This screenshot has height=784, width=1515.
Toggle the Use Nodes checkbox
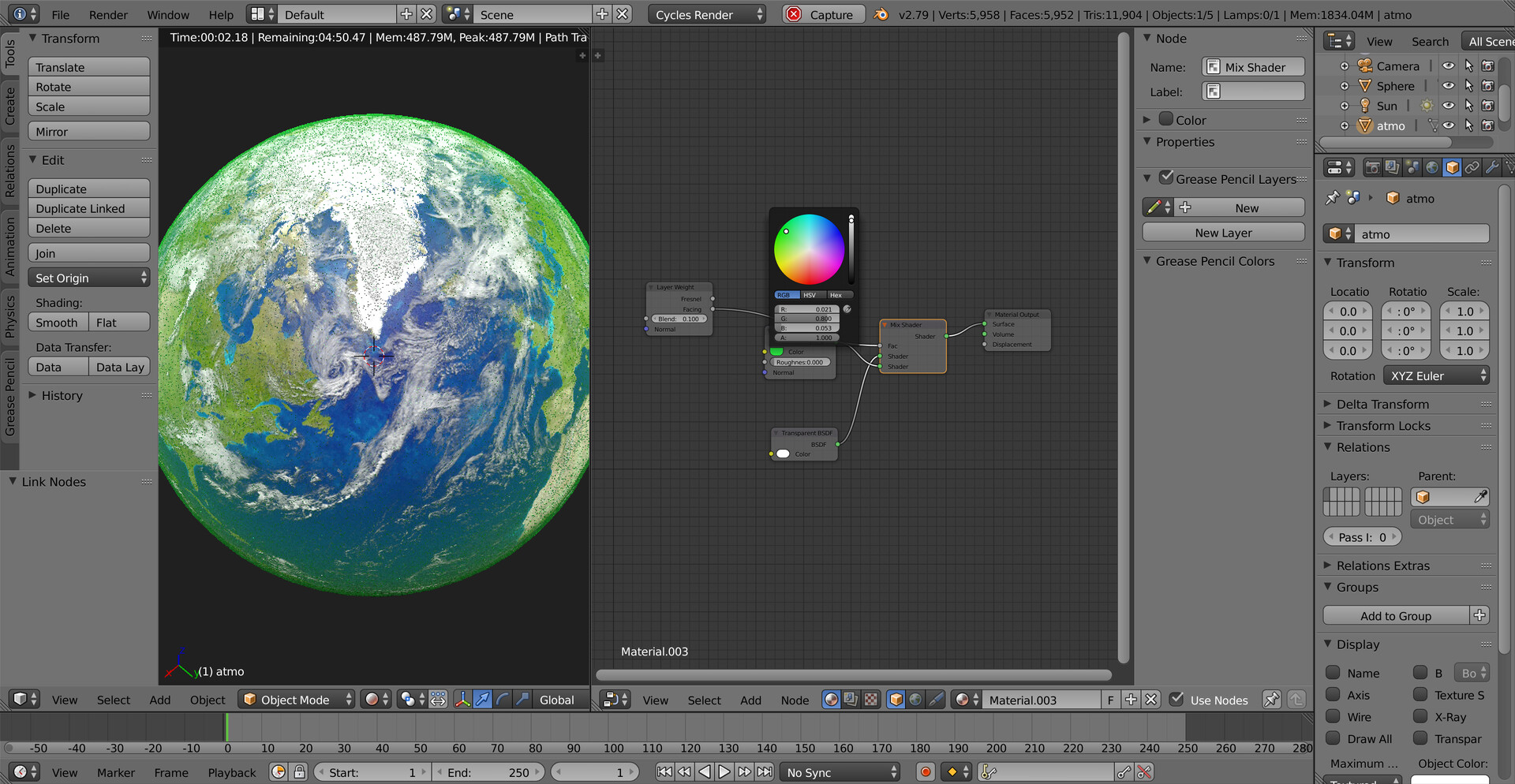point(1178,700)
